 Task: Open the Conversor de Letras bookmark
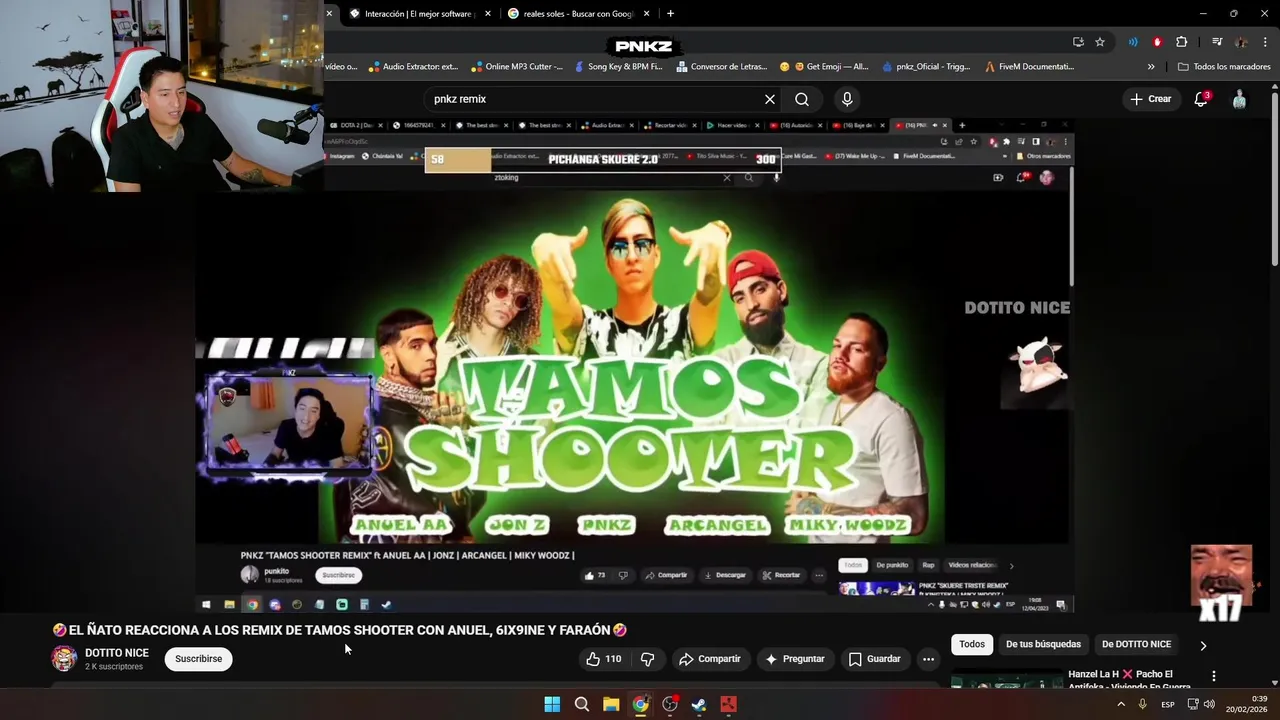[721, 67]
